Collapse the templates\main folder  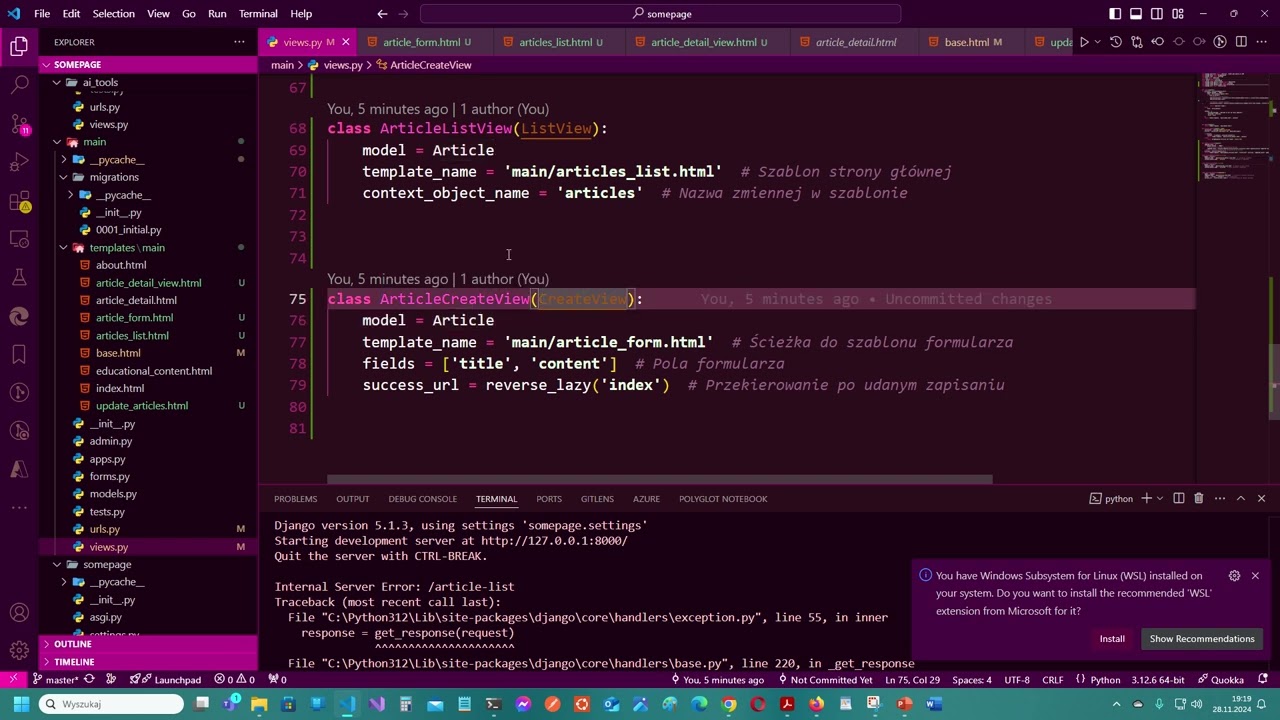[x=149, y=247]
